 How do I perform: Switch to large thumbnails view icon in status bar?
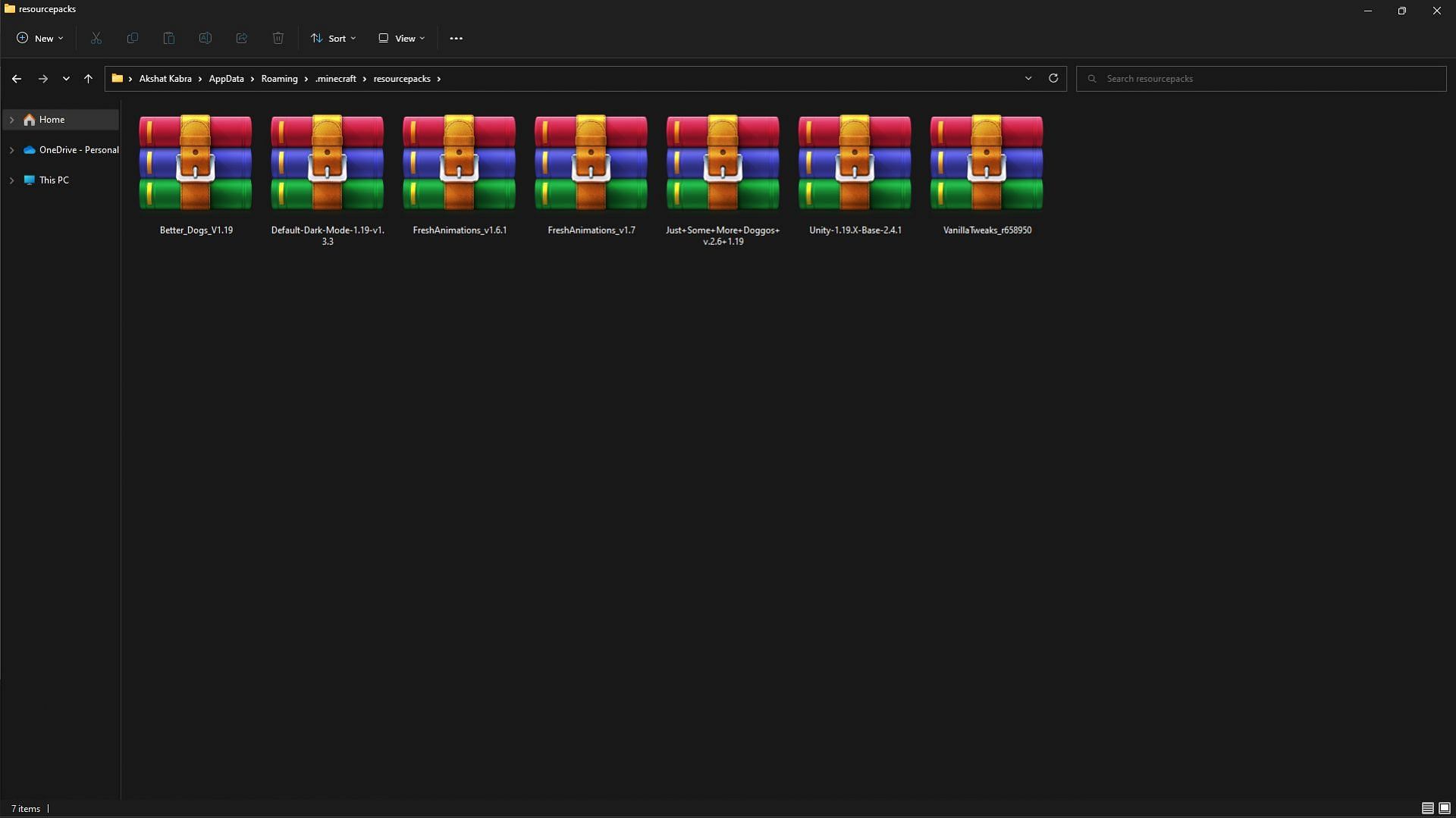1445,808
